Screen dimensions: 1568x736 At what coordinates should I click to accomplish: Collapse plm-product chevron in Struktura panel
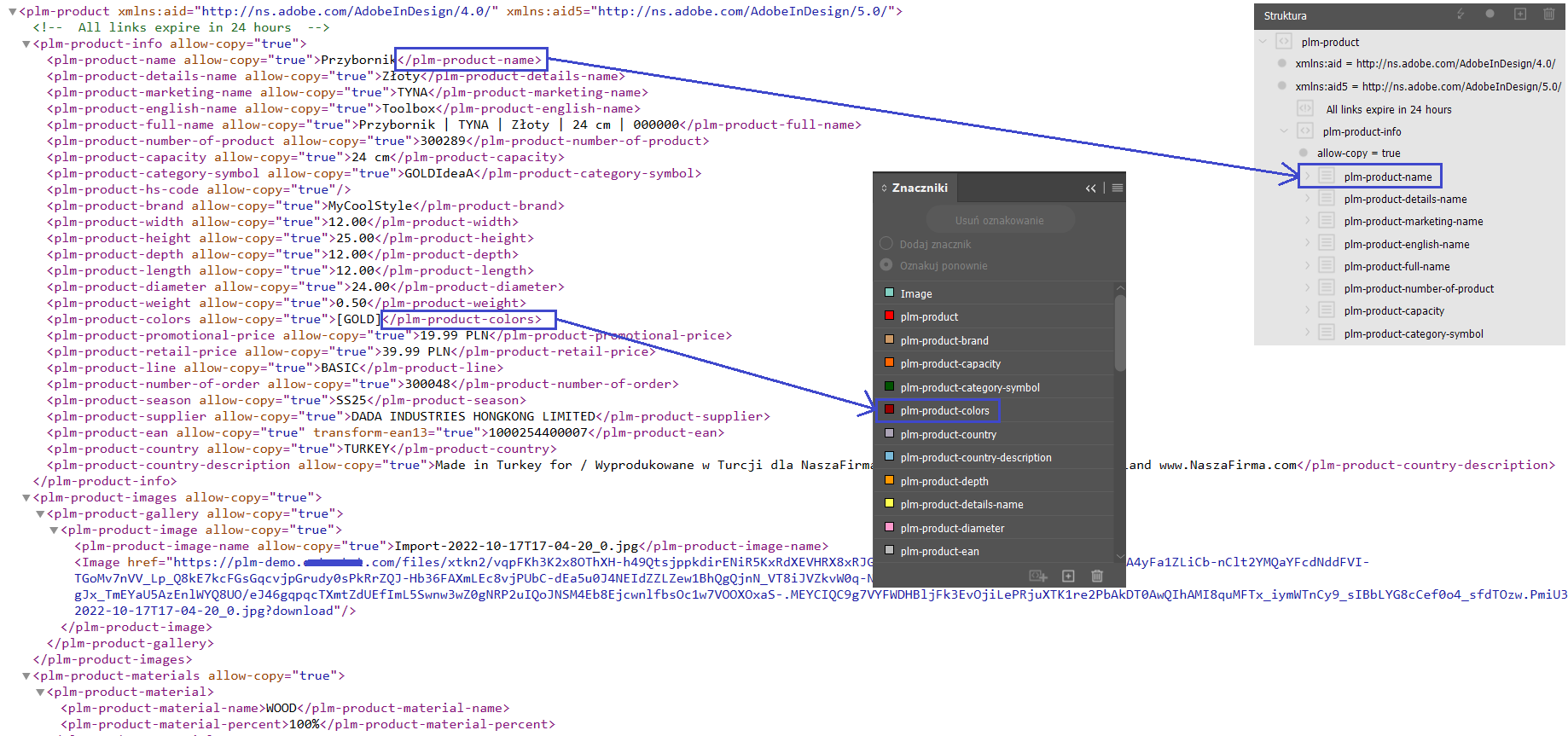[1263, 42]
